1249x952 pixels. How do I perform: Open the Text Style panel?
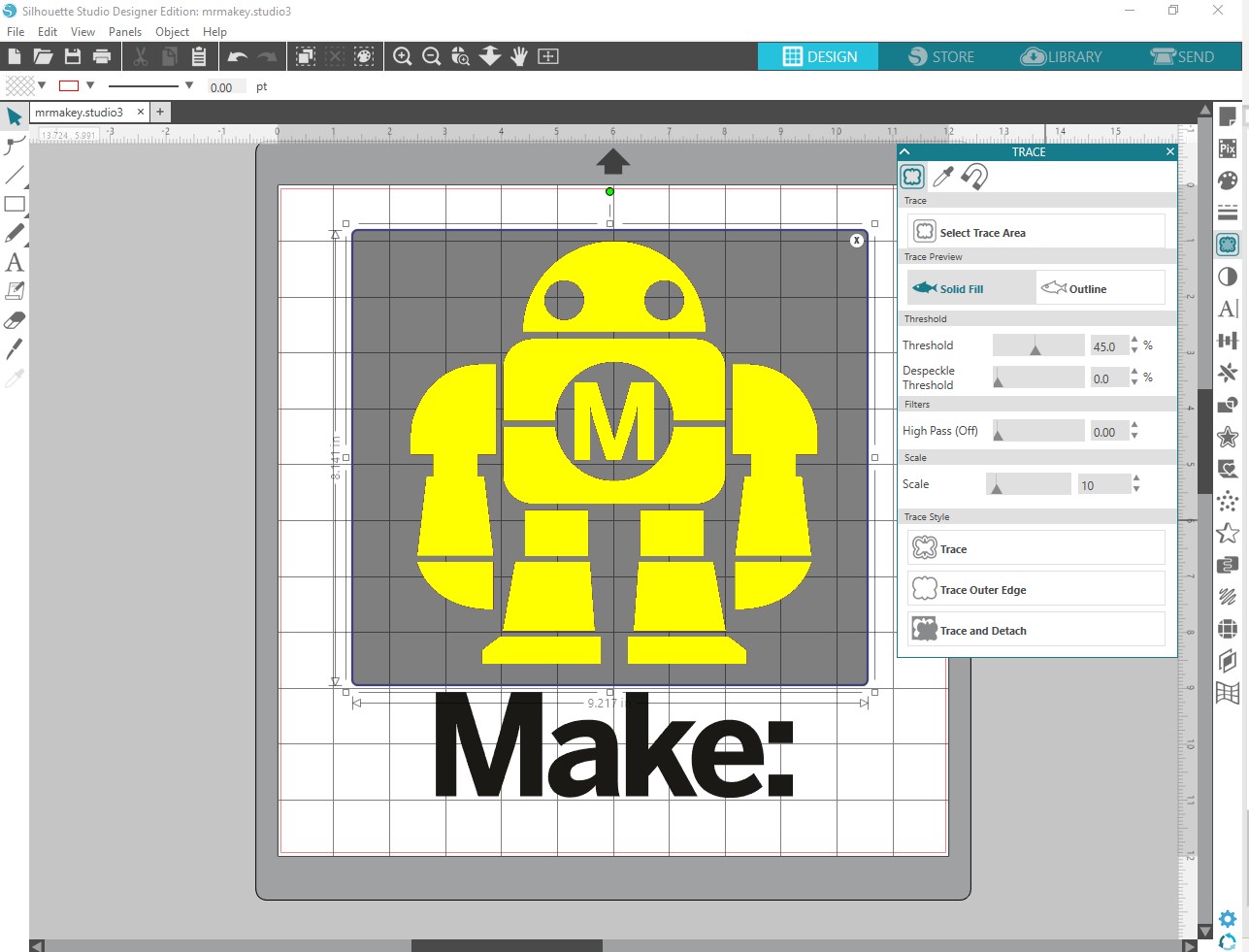click(x=1228, y=309)
